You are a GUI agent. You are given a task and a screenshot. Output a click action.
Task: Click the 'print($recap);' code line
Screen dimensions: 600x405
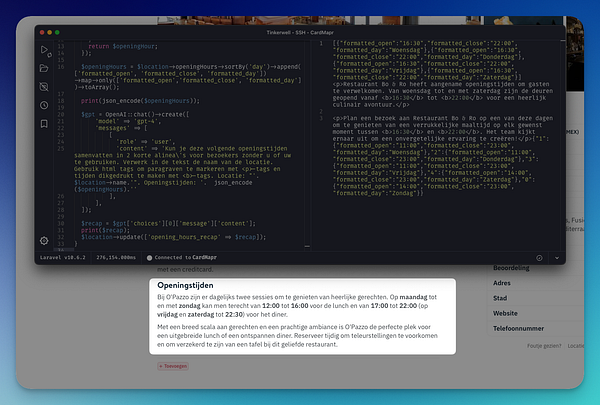[105, 230]
